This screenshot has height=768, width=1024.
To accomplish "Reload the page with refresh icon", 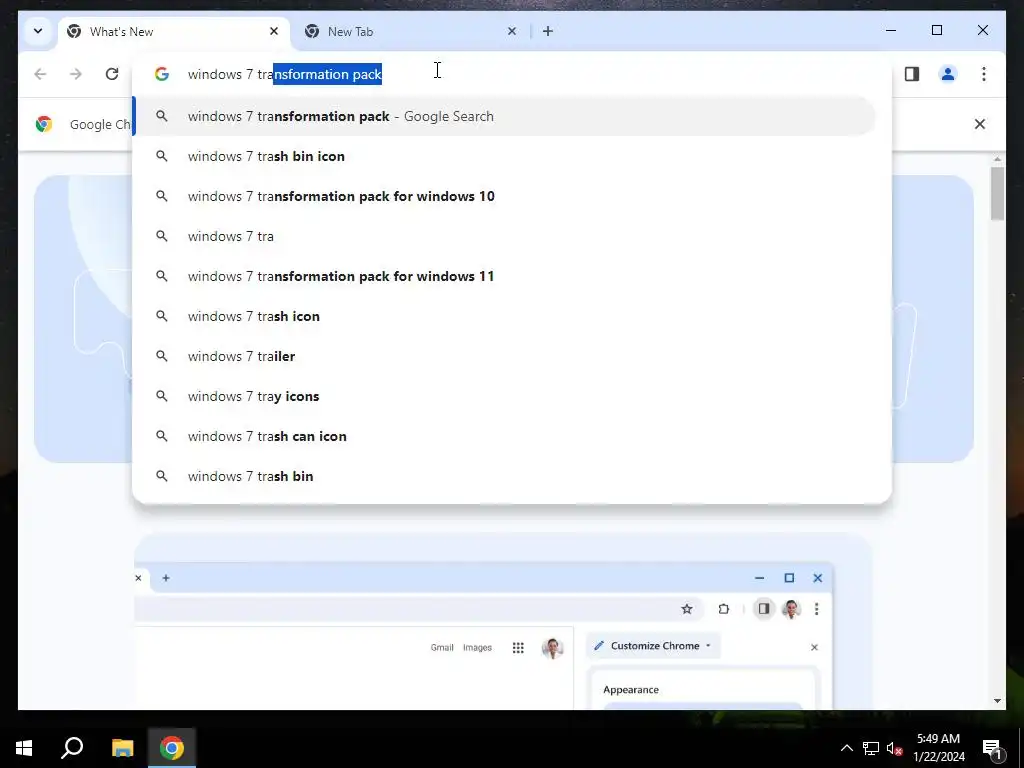I will click(x=112, y=74).
